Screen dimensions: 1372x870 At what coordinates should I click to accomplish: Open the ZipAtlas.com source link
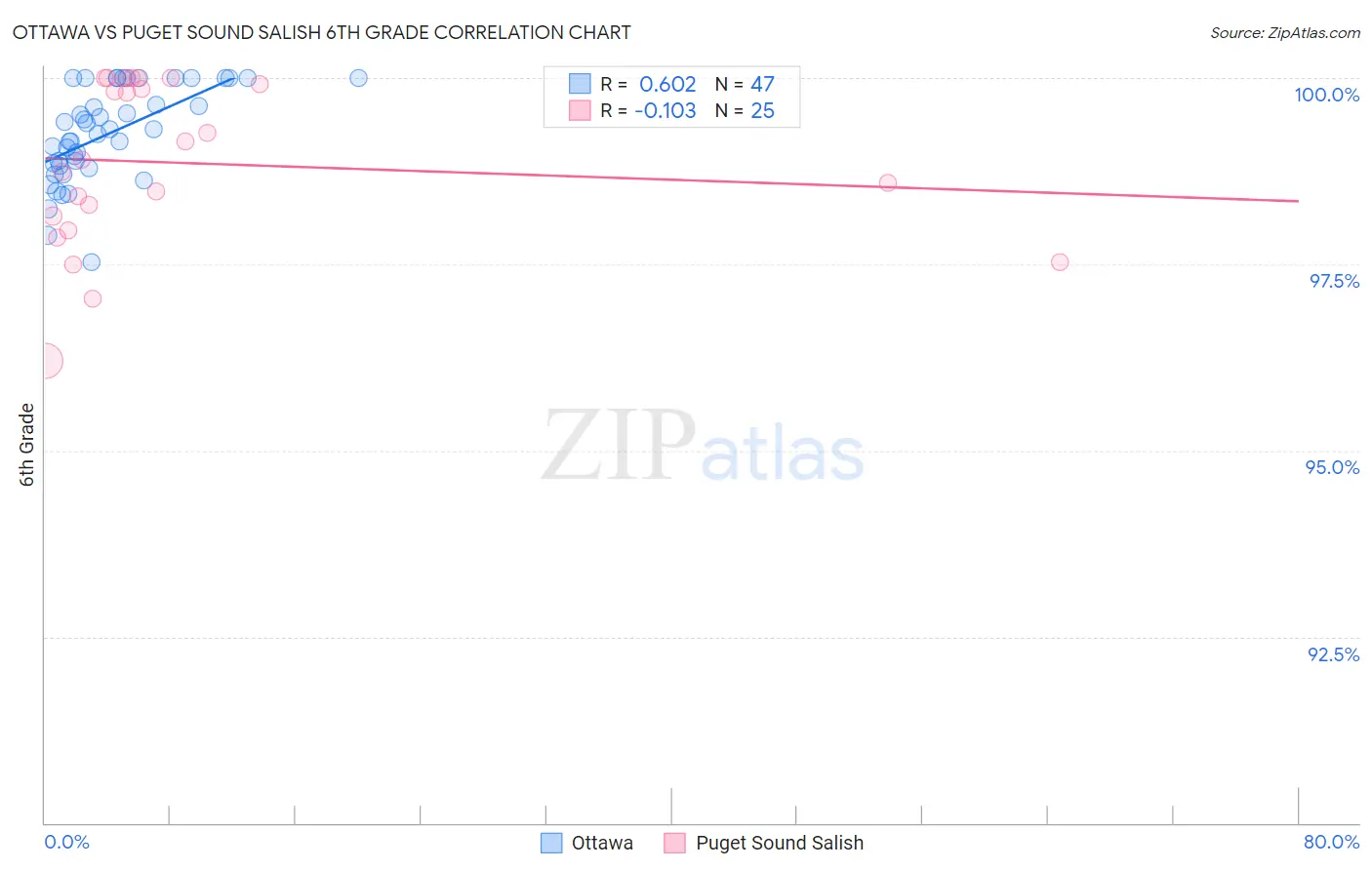tap(1285, 32)
